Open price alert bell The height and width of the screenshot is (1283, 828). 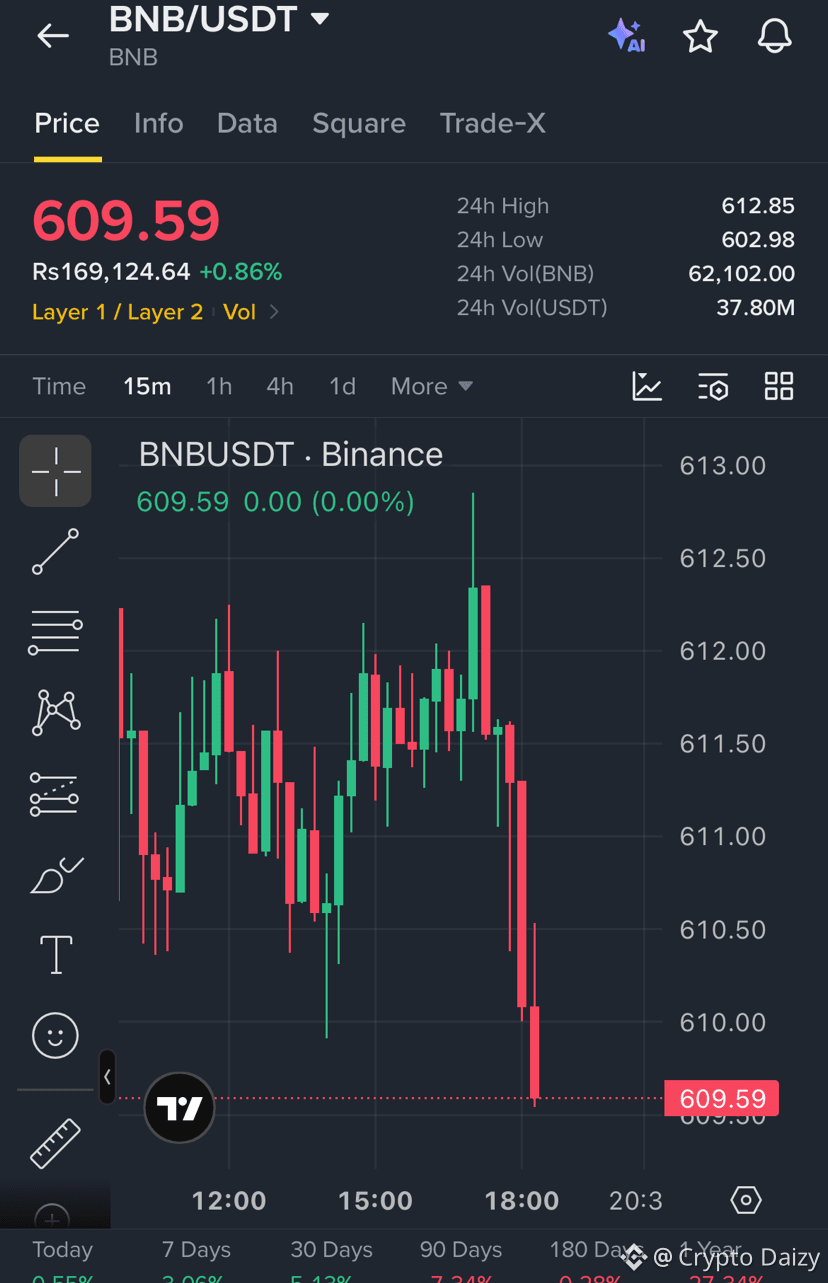pyautogui.click(x=774, y=37)
